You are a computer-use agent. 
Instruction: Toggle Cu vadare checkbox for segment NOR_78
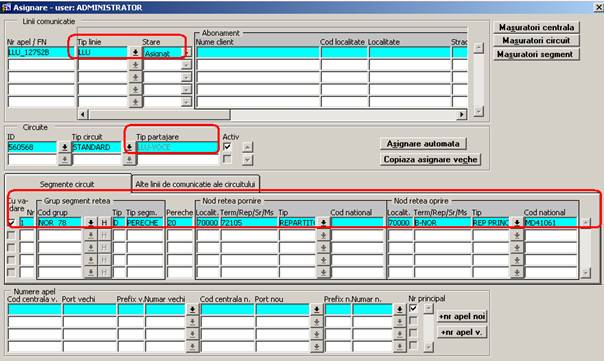[x=11, y=222]
